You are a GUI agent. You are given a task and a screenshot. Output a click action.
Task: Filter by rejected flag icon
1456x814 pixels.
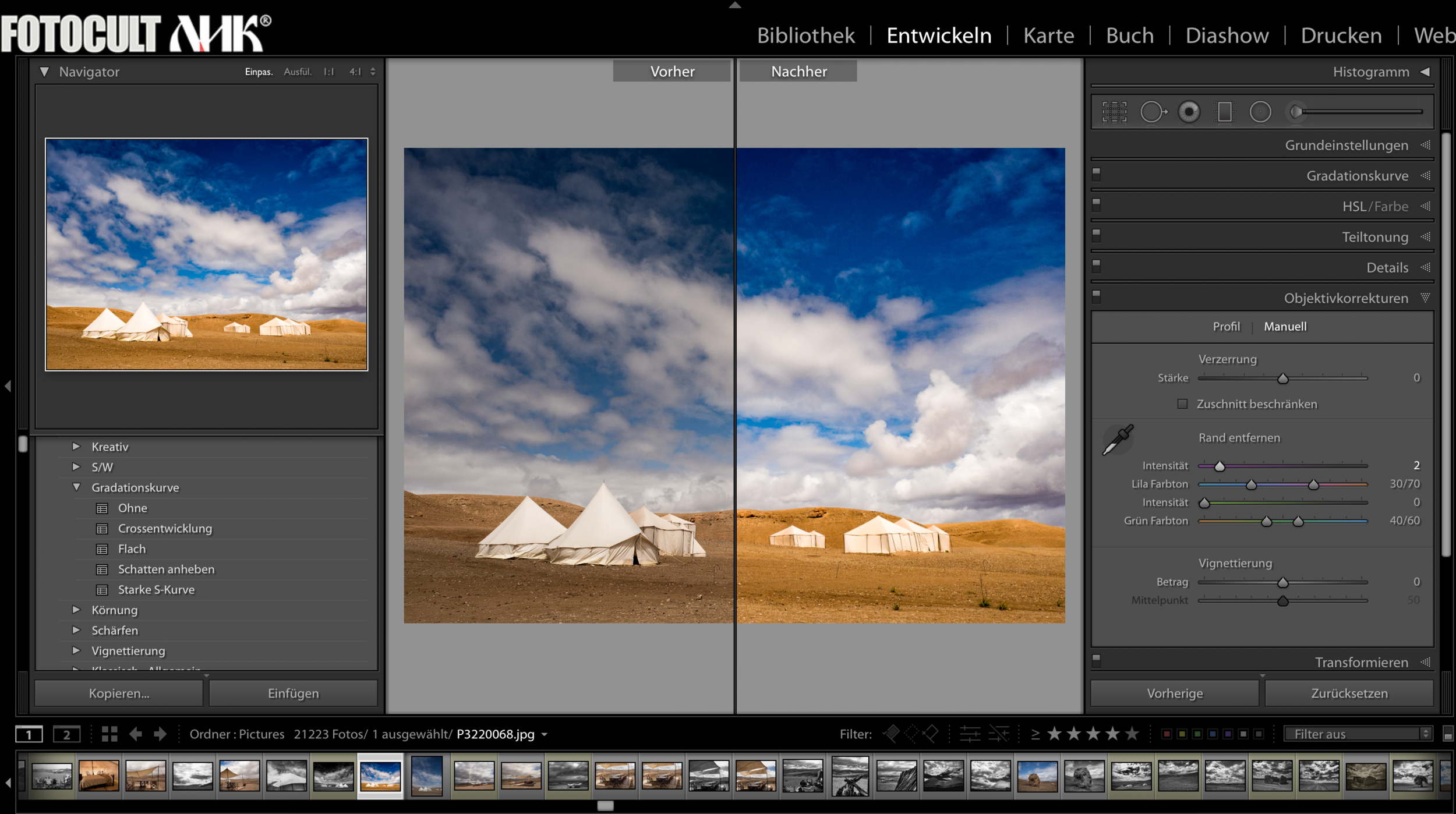tap(931, 734)
